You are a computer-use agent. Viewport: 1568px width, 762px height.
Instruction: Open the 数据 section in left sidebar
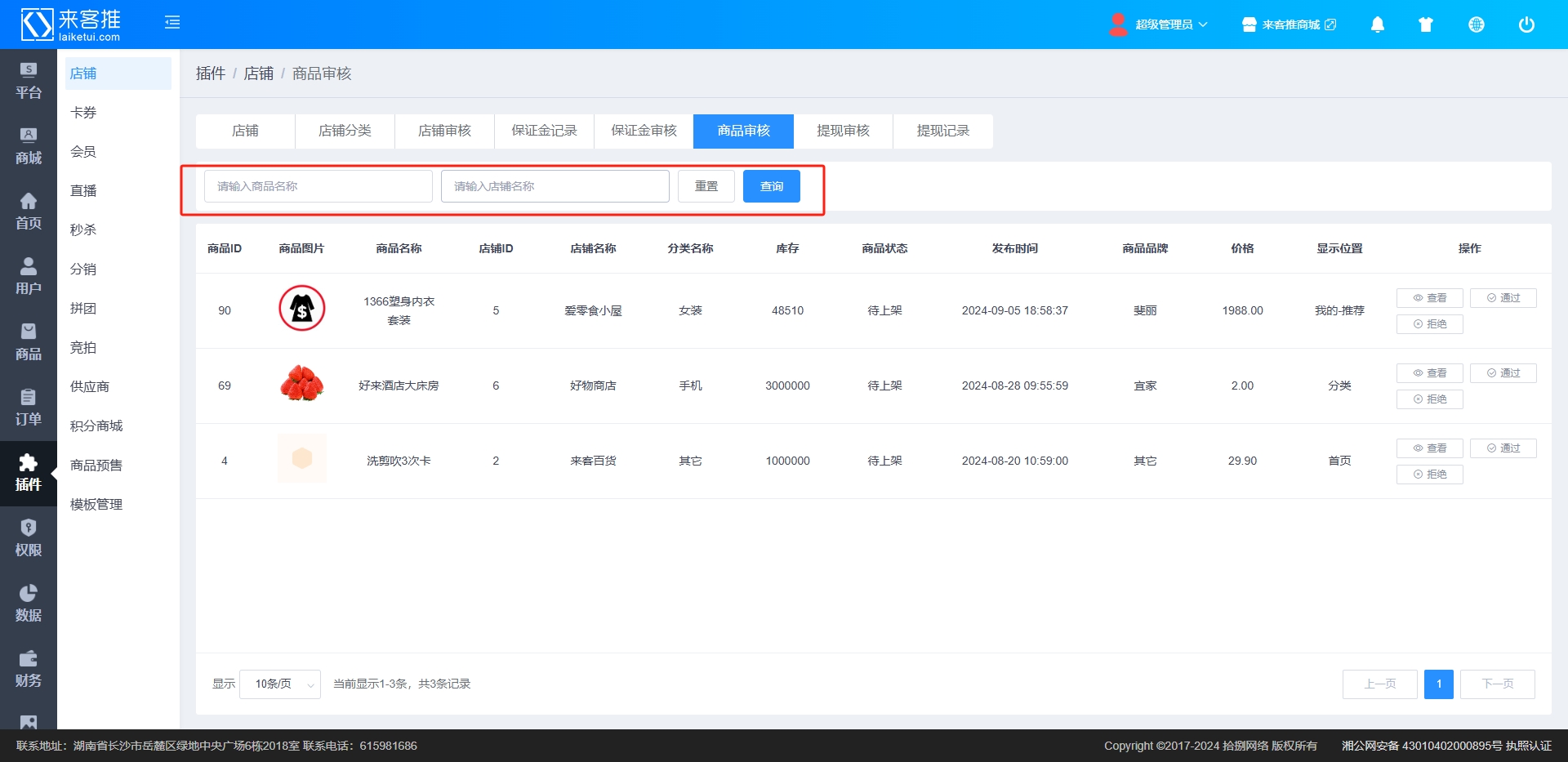point(29,604)
